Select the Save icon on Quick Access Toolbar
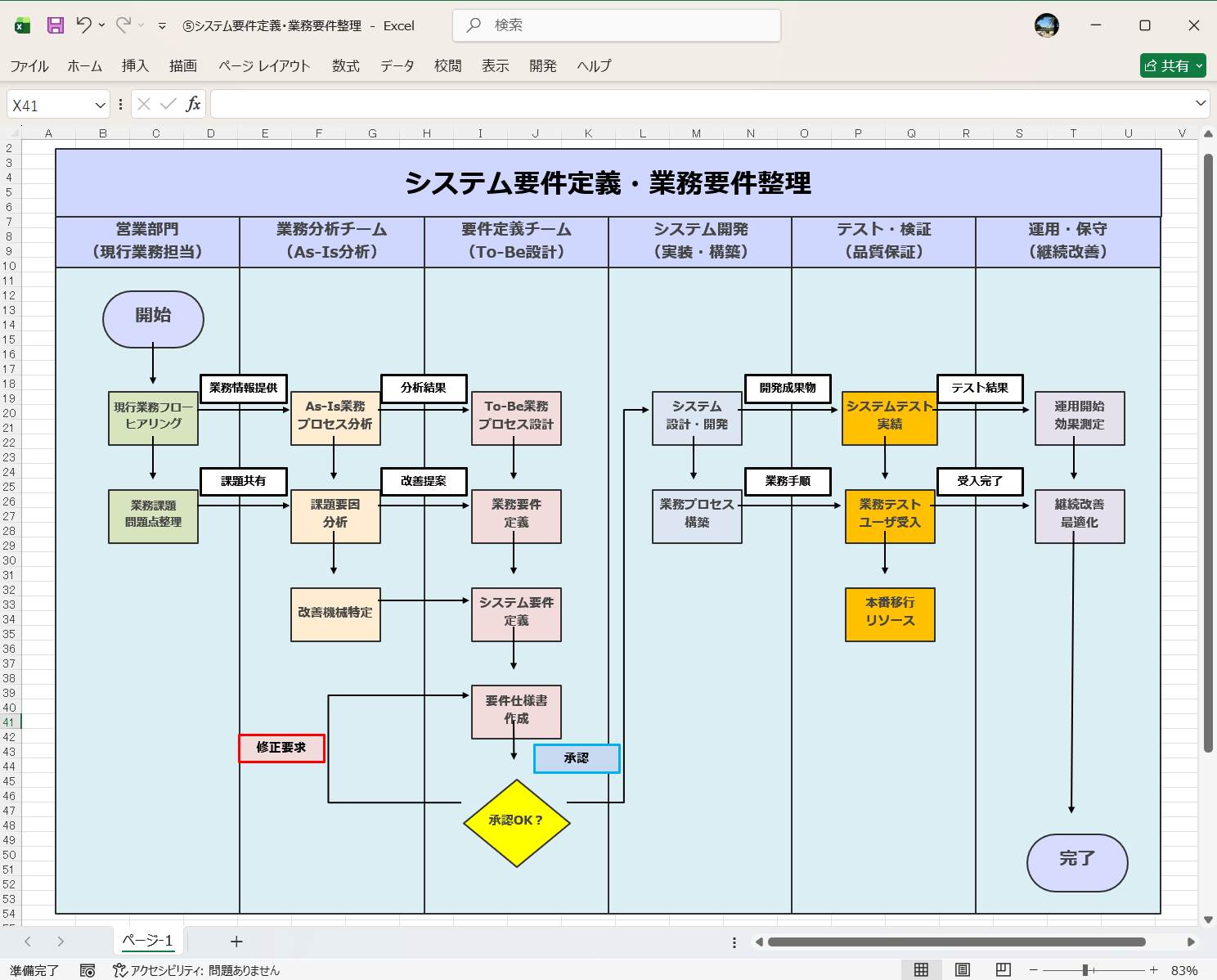Image resolution: width=1217 pixels, height=980 pixels. tap(54, 25)
